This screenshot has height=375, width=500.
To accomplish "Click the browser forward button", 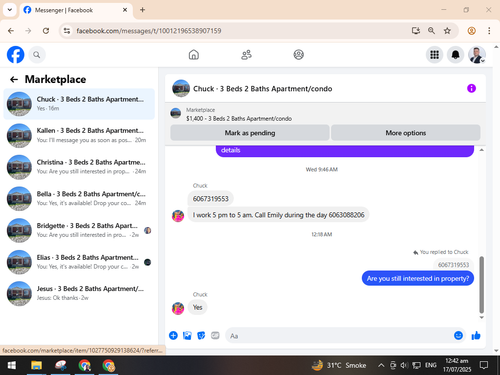I will 28,31.
